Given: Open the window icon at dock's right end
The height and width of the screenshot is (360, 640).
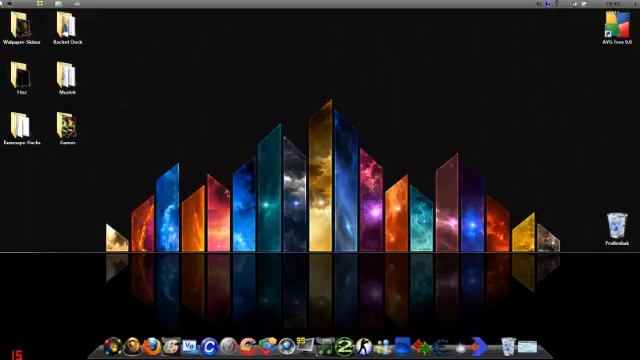Looking at the screenshot, I should (x=527, y=347).
